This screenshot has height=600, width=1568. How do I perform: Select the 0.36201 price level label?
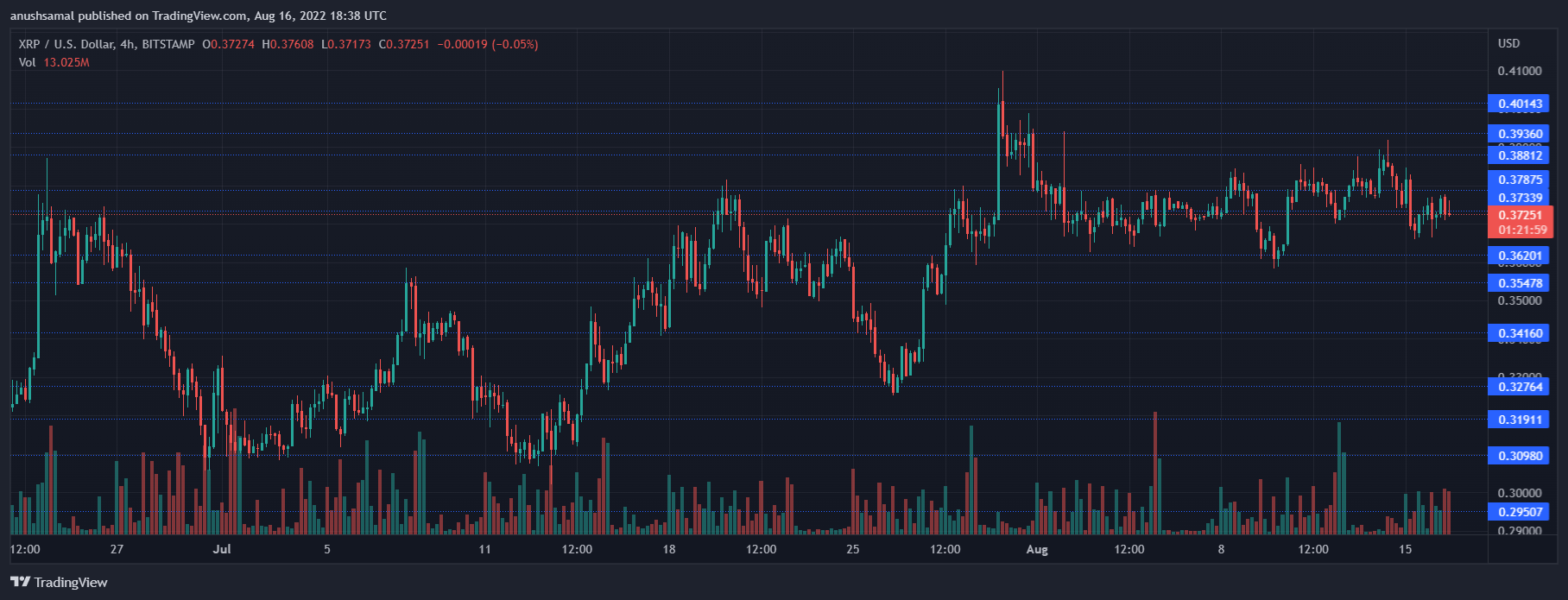[x=1520, y=256]
